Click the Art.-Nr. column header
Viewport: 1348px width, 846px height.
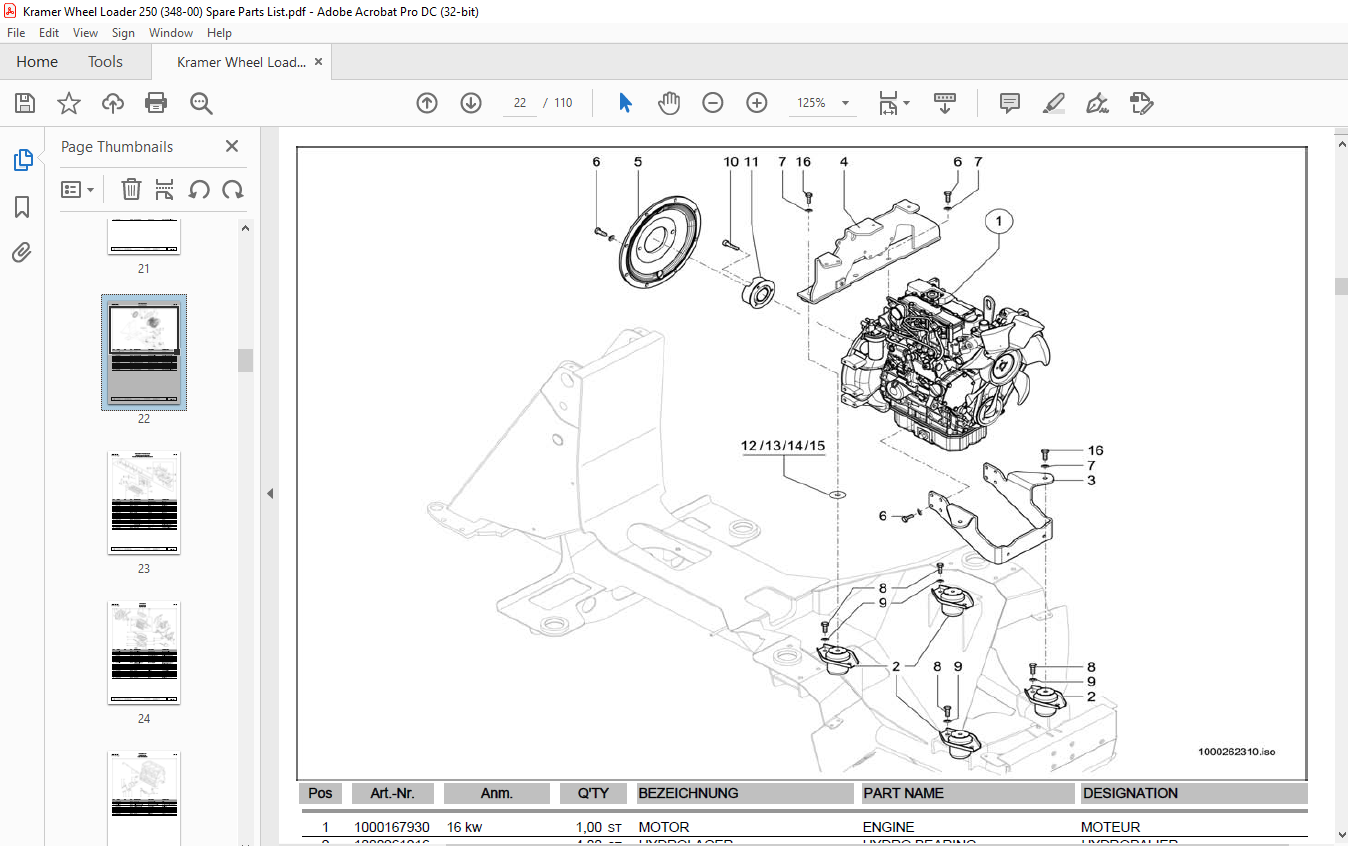pos(393,793)
